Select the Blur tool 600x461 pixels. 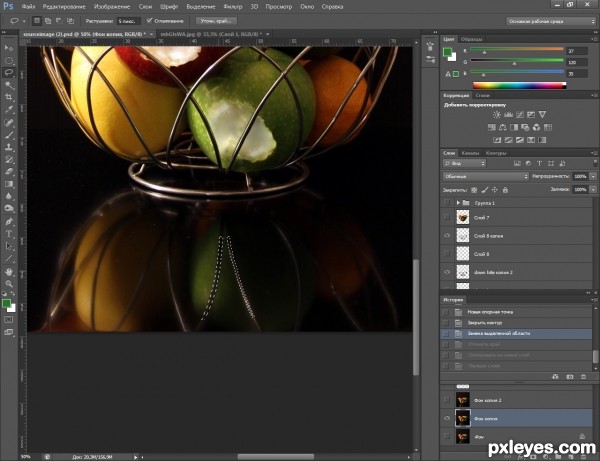(8, 196)
